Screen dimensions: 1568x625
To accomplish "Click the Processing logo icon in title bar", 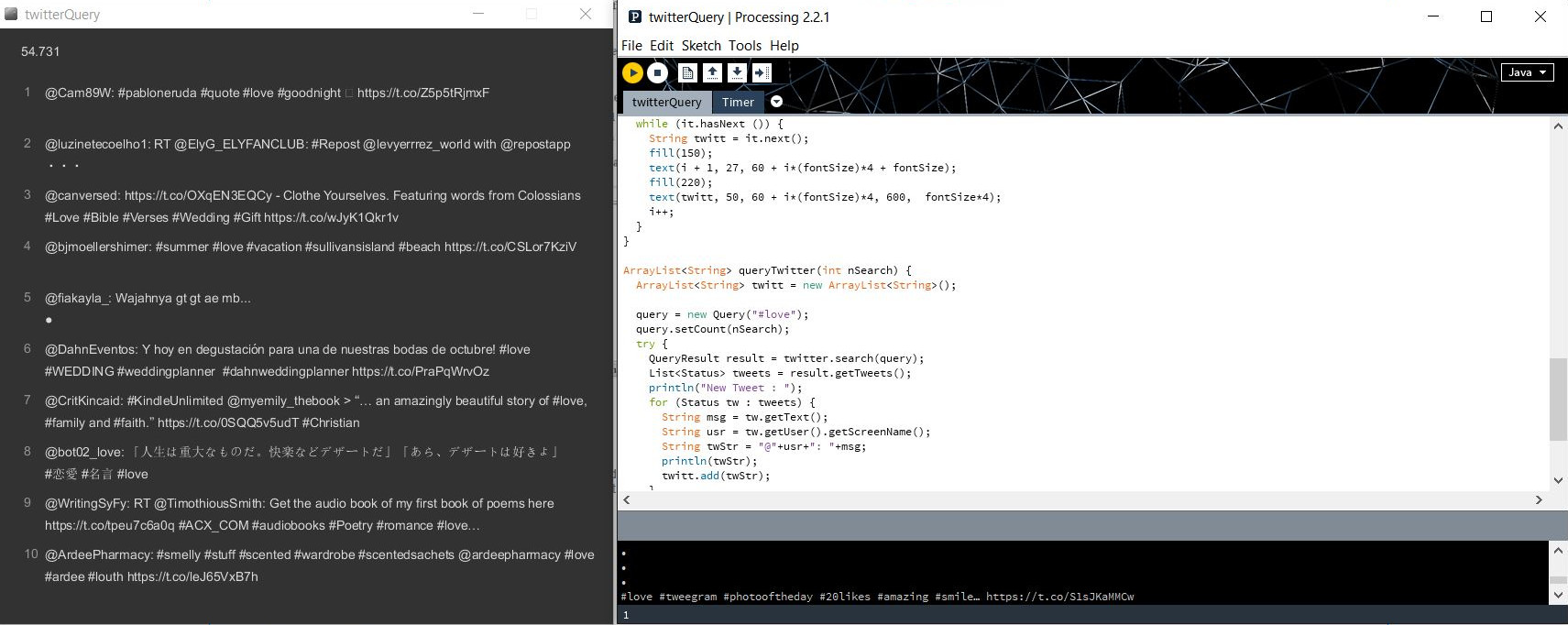I will click(x=634, y=16).
